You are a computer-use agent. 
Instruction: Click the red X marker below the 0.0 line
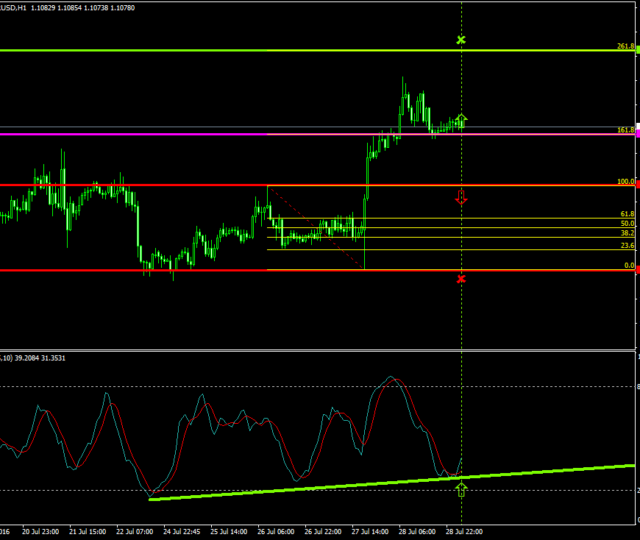coord(461,279)
